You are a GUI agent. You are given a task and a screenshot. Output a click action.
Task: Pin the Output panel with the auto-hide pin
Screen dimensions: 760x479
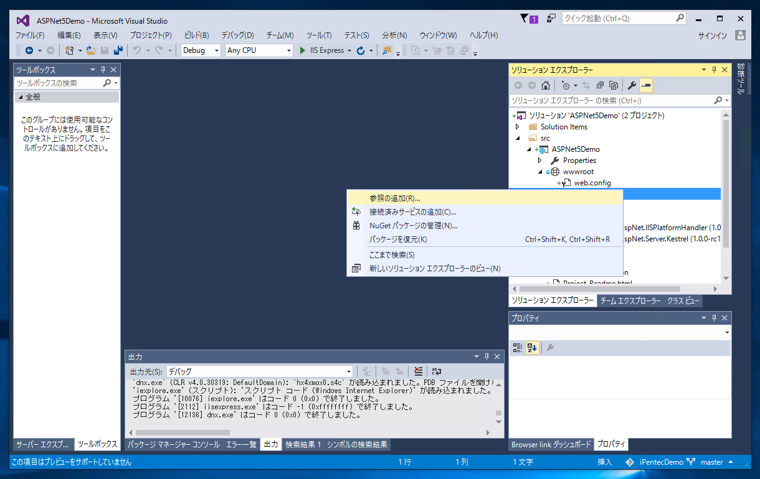pos(487,356)
